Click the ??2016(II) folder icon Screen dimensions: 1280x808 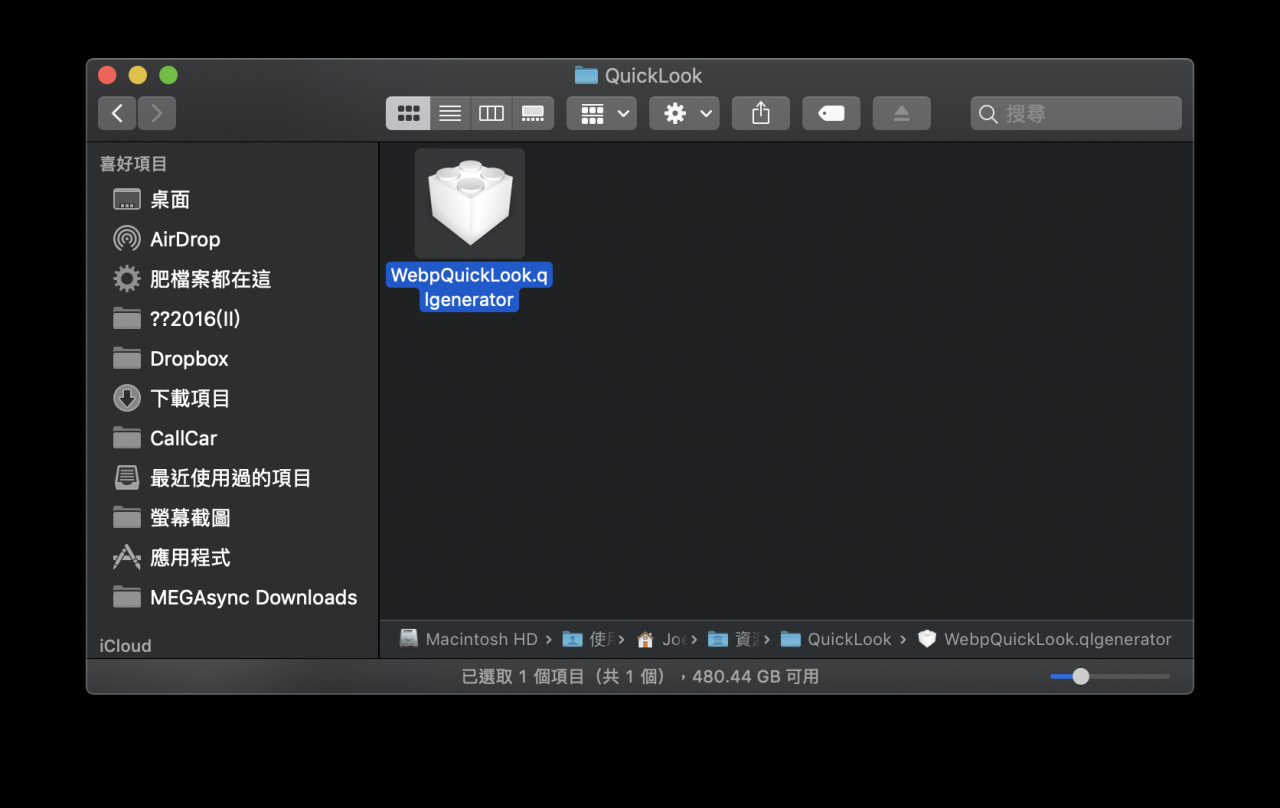tap(127, 318)
